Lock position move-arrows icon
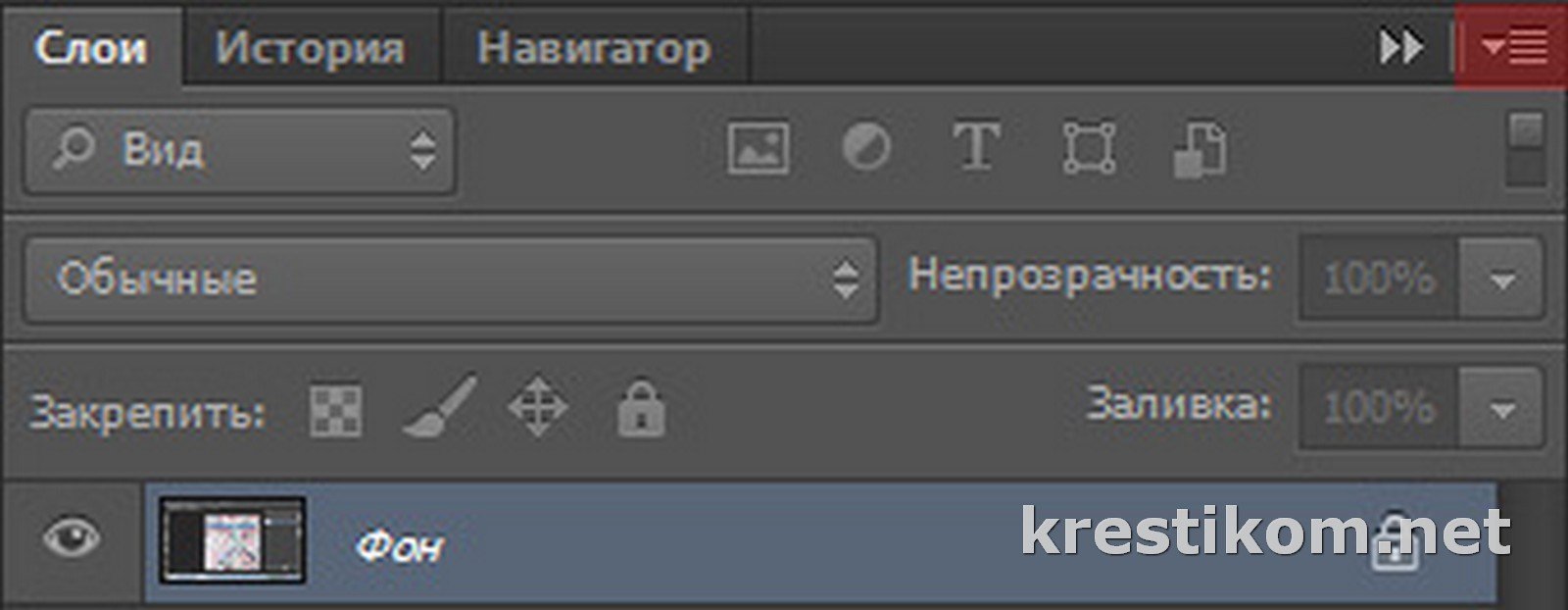 point(538,408)
